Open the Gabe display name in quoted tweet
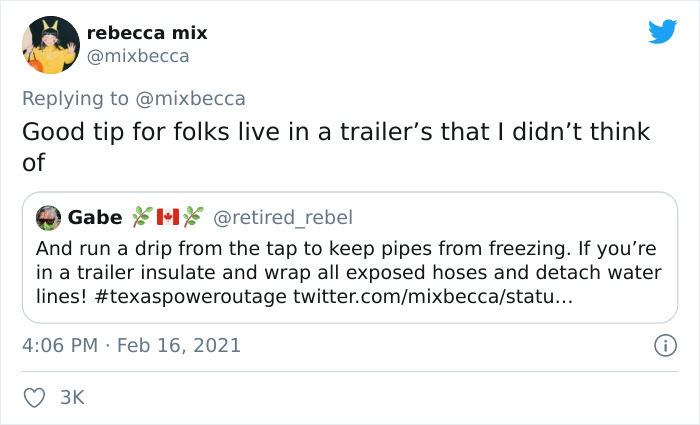 point(95,217)
